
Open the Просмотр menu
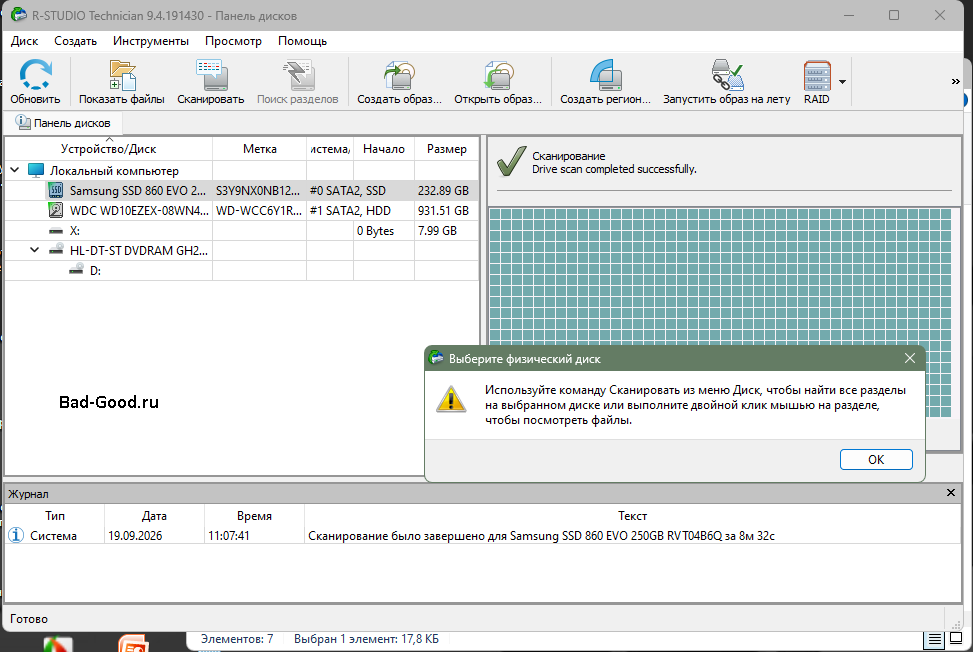click(233, 41)
